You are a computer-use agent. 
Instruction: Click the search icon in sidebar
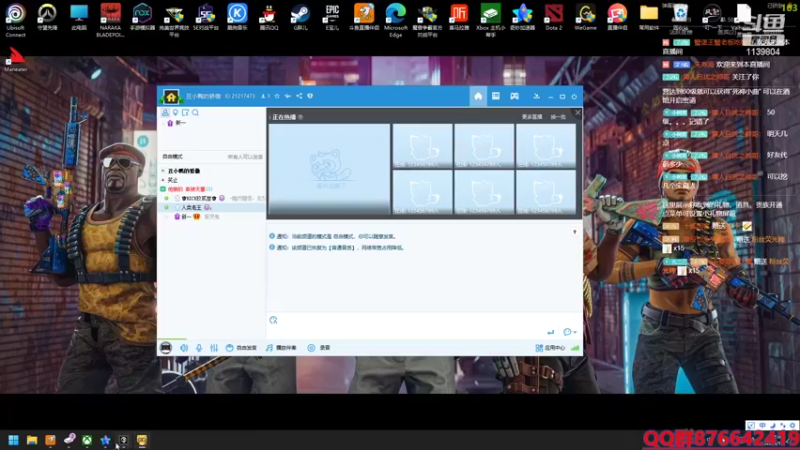(195, 112)
